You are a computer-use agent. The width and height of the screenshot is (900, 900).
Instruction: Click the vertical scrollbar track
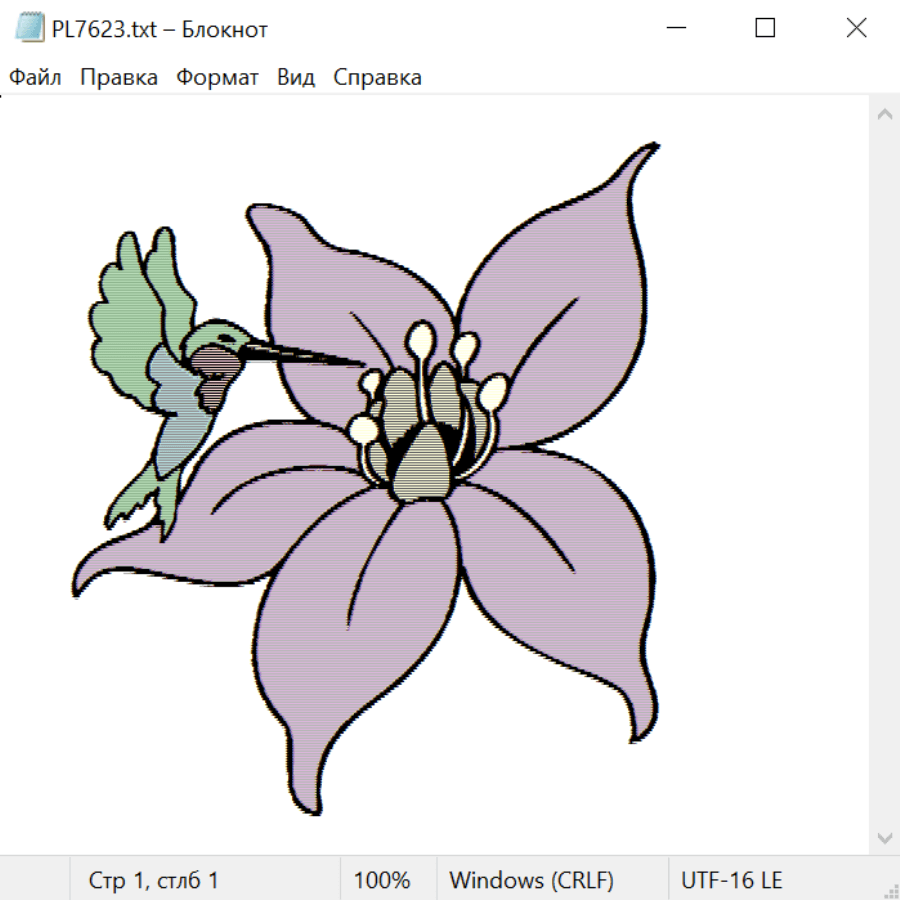tap(884, 475)
